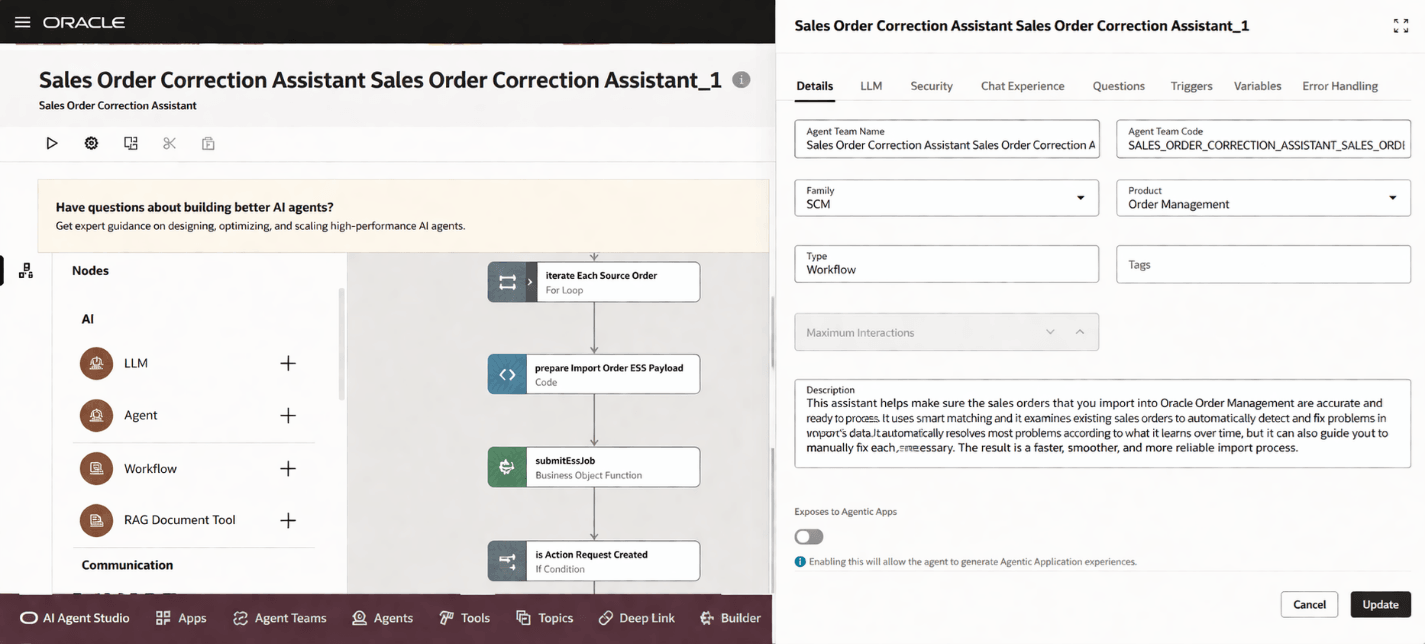Click the Code node icon
Screen dimensions: 1425x644
click(x=507, y=374)
